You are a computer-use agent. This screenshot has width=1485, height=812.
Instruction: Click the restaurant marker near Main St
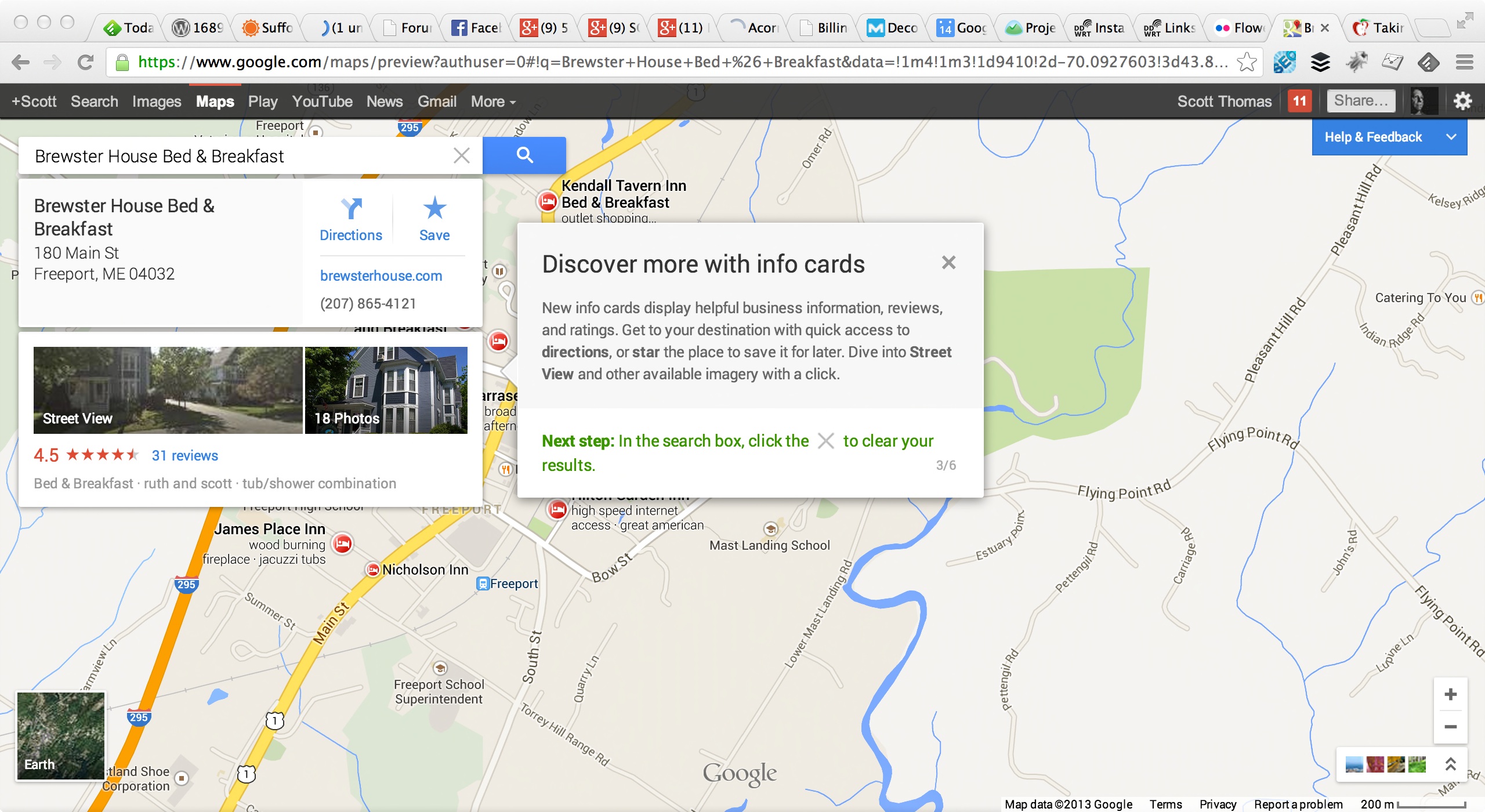coord(505,469)
